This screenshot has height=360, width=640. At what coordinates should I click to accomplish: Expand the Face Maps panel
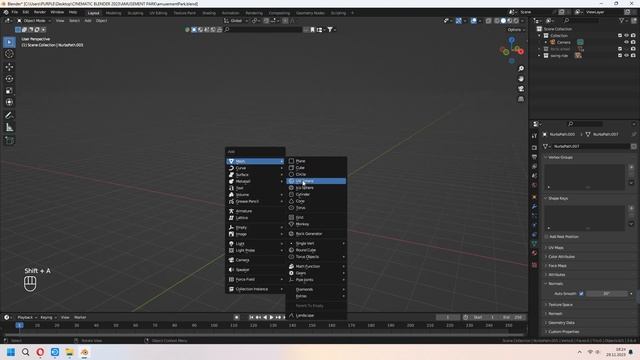click(557, 266)
